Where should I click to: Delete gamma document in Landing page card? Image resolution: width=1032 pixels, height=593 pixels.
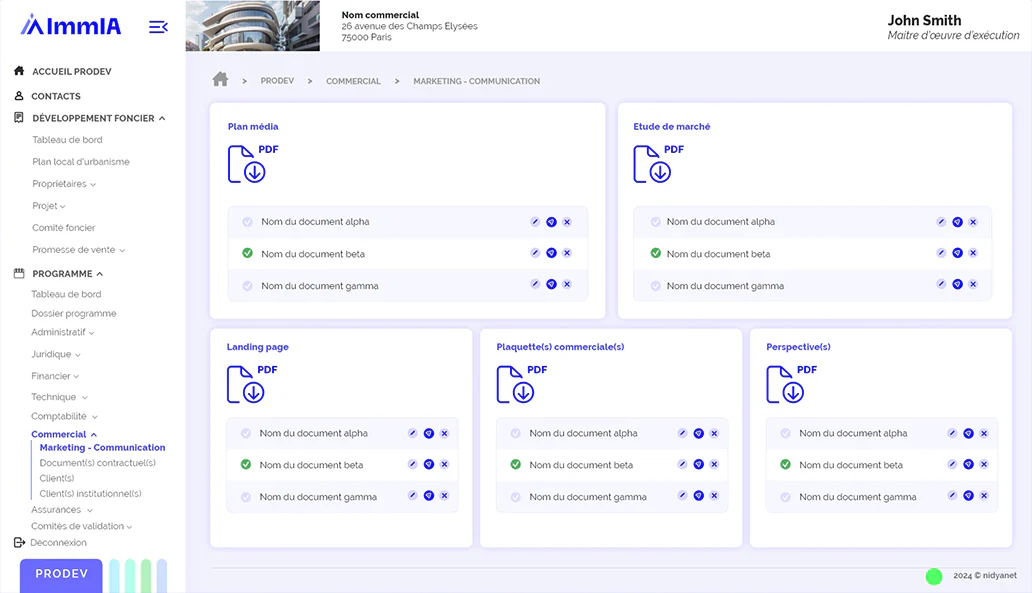[x=444, y=496]
